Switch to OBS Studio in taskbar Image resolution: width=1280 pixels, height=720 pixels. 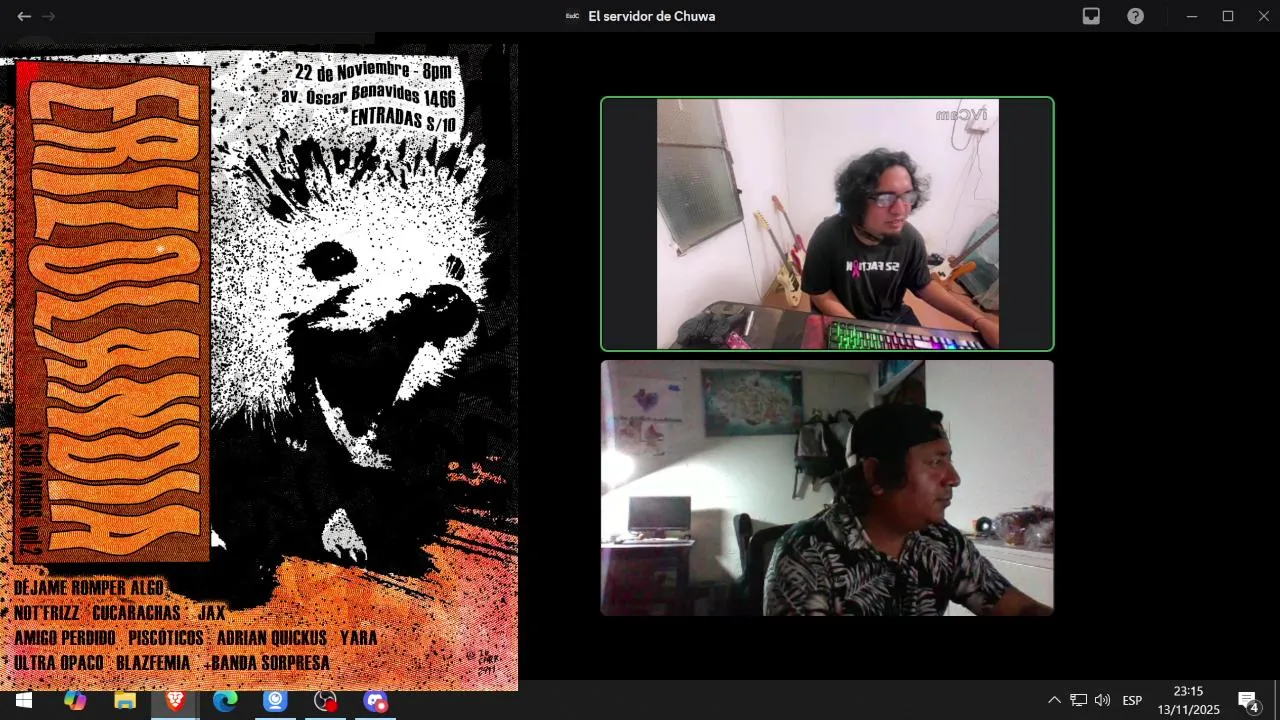coord(325,701)
